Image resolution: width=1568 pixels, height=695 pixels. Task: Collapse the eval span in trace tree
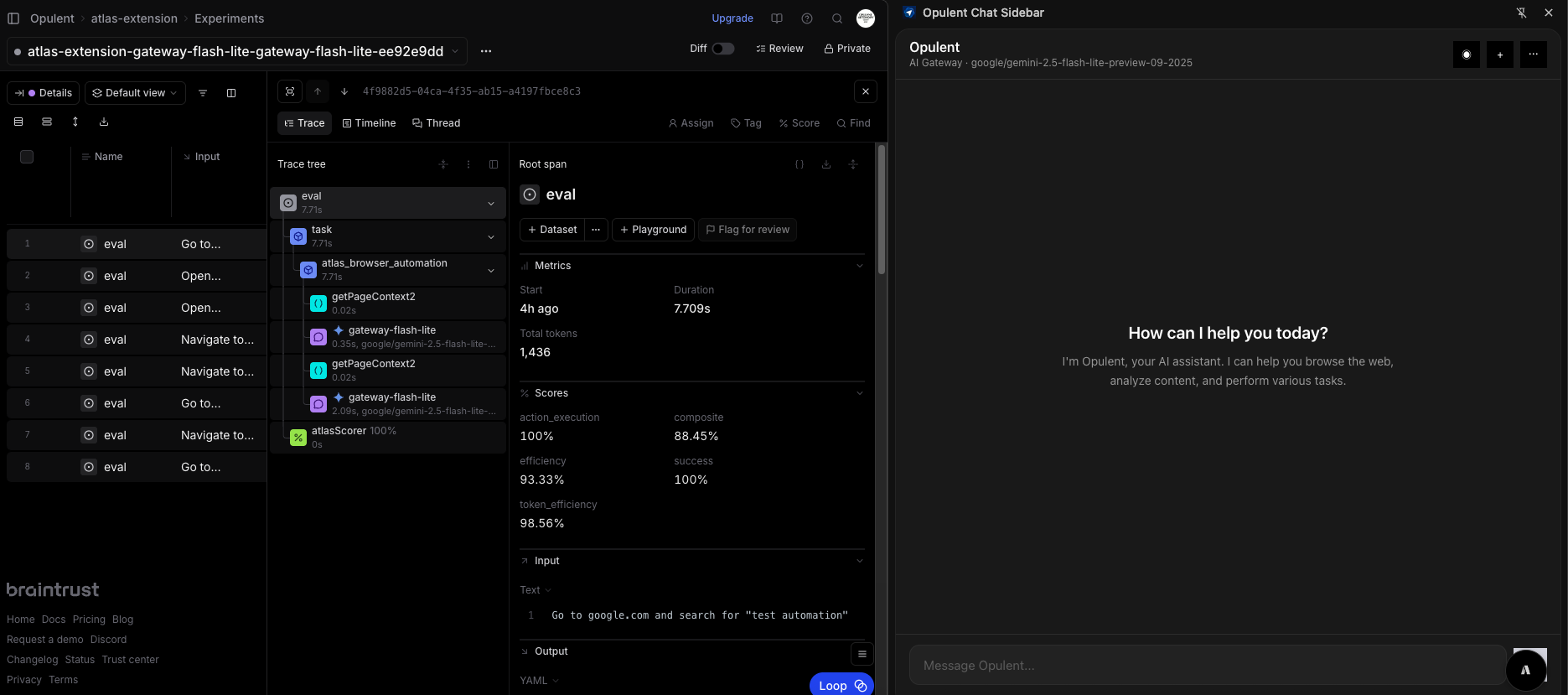pyautogui.click(x=491, y=204)
